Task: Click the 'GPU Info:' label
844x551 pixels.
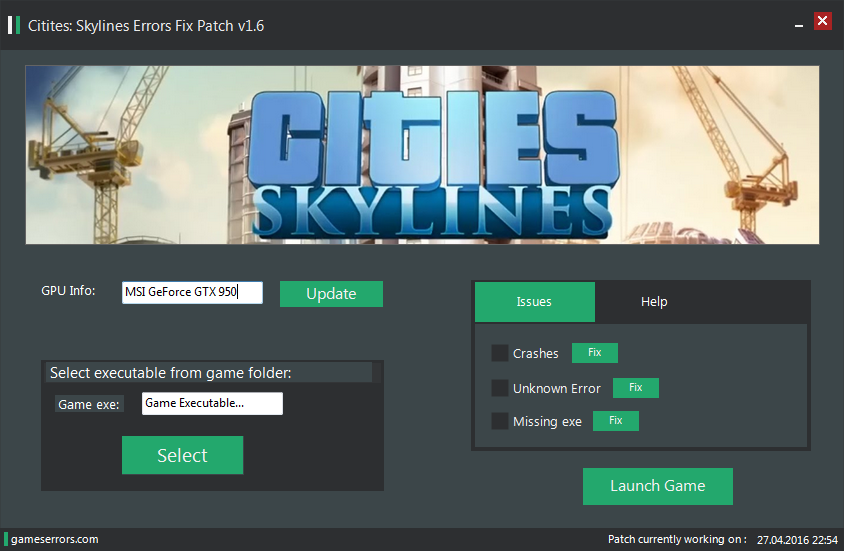Action: (x=68, y=291)
